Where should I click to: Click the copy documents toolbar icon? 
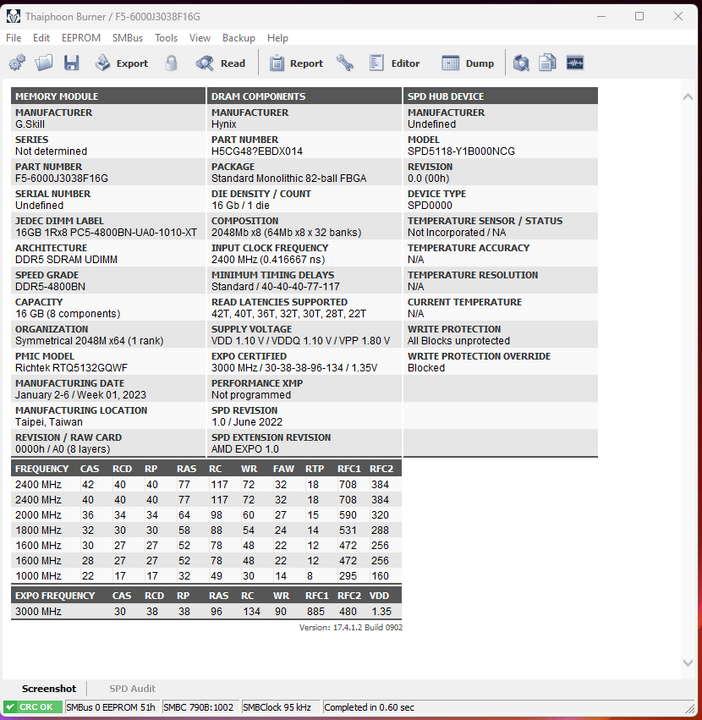point(547,63)
